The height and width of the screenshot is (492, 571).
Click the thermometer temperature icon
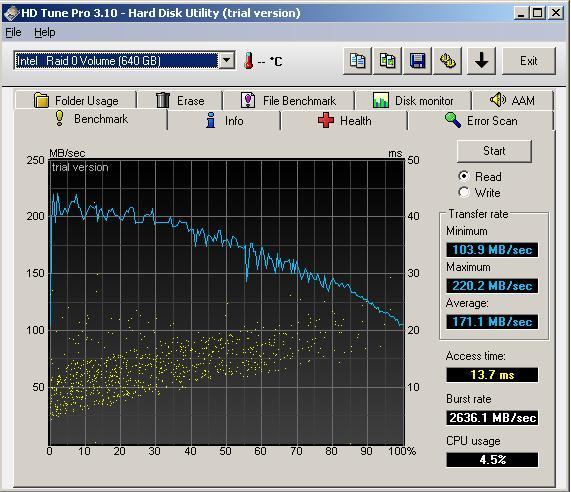pyautogui.click(x=249, y=60)
